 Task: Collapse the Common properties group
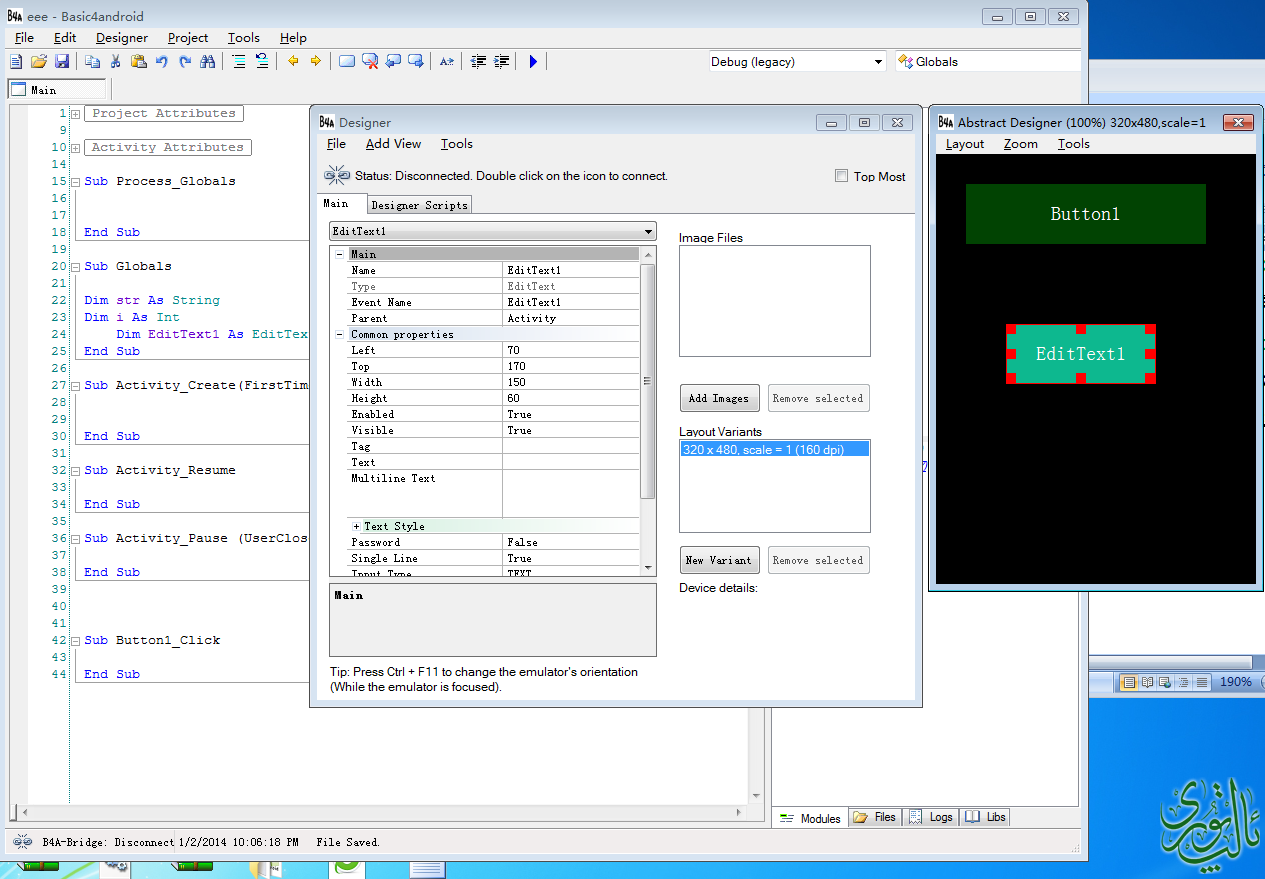coord(340,334)
